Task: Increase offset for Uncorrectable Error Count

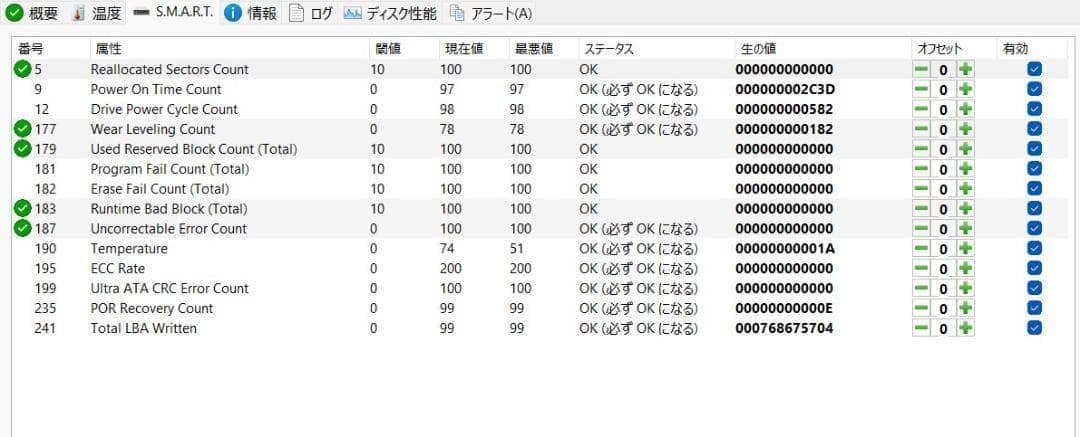Action: [x=966, y=228]
